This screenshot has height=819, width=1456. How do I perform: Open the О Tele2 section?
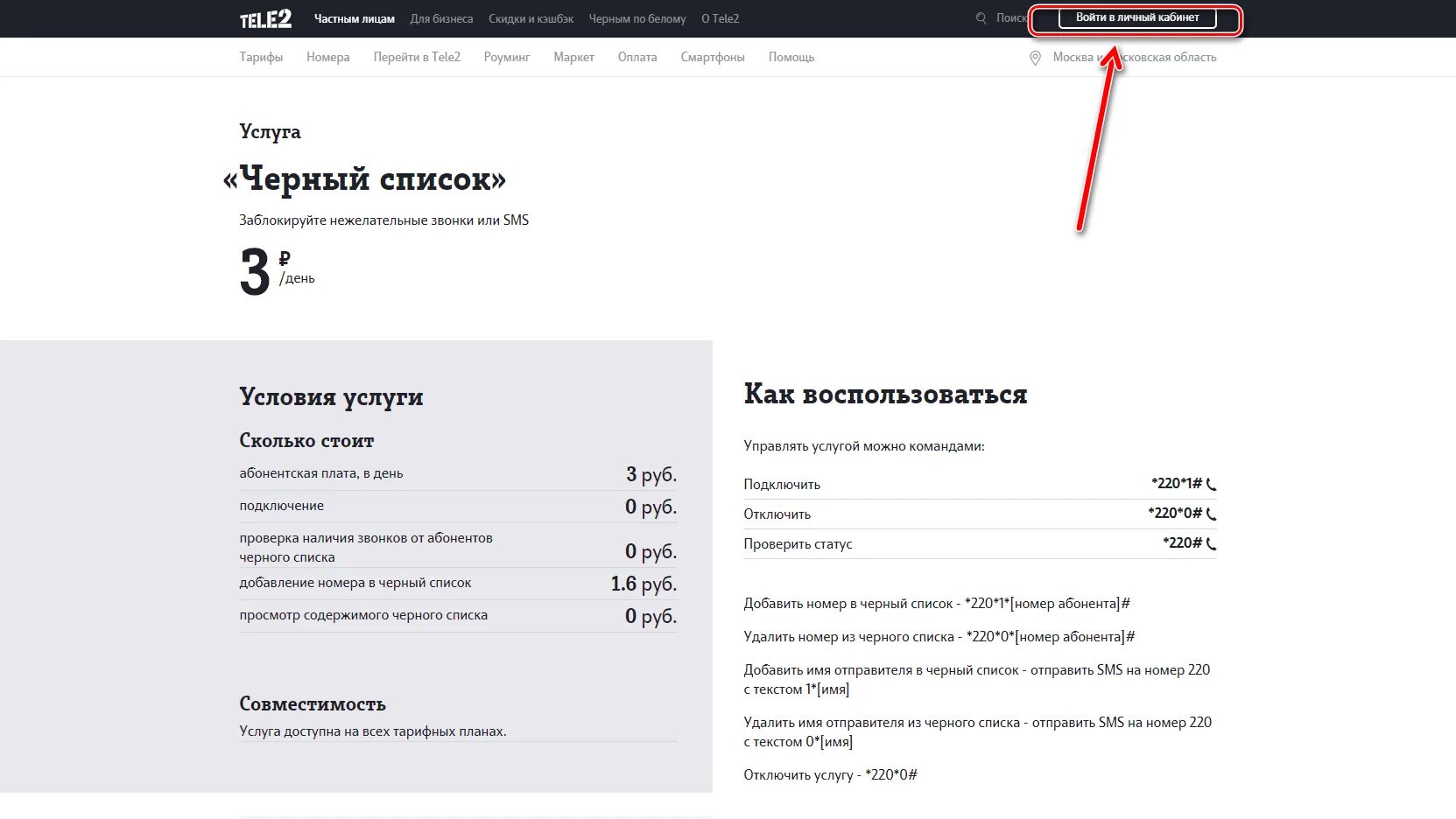point(720,18)
